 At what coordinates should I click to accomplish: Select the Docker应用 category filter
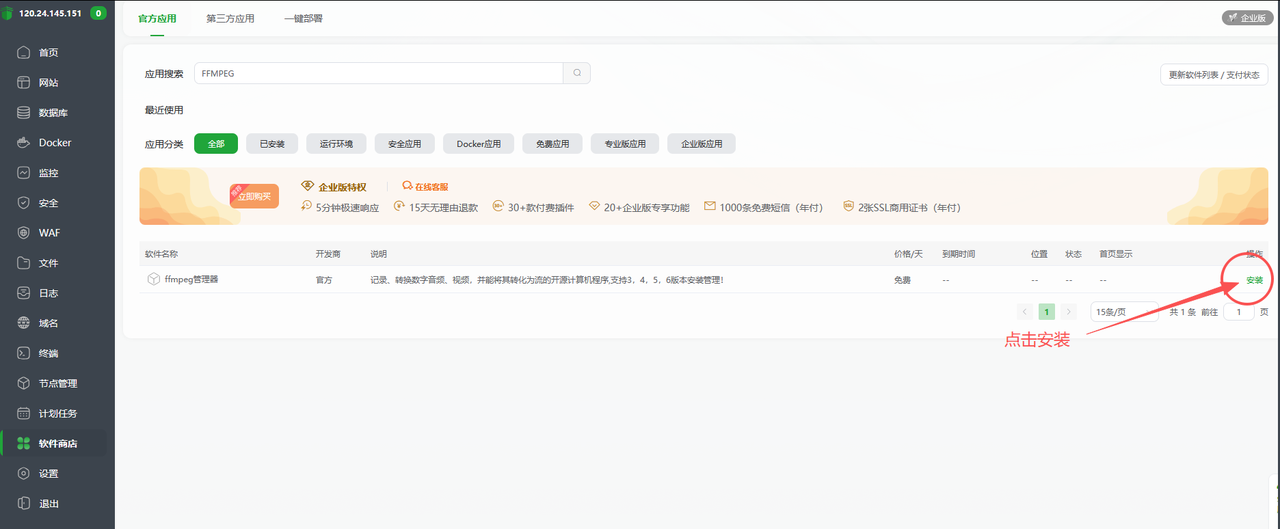pos(479,144)
